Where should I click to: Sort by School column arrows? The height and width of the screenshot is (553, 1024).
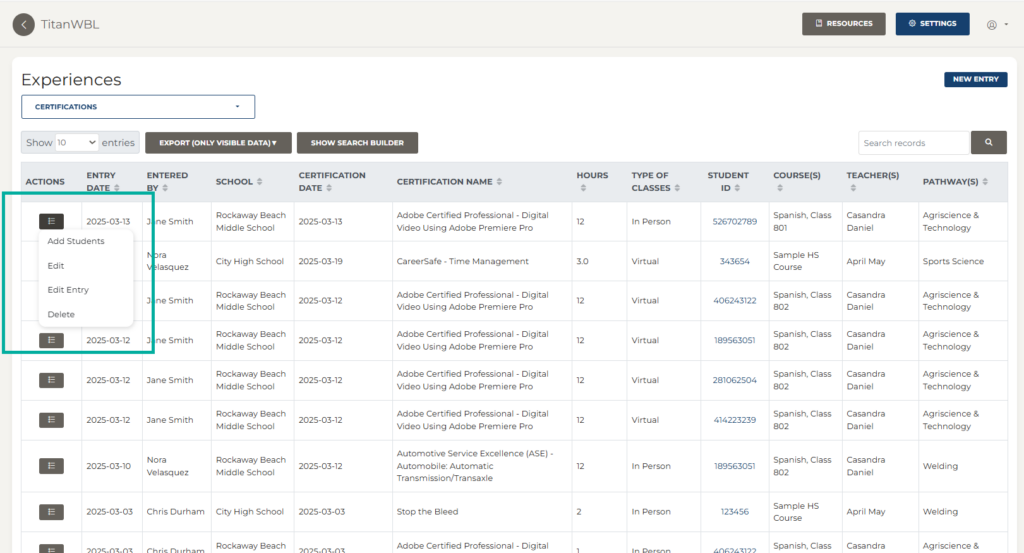click(259, 182)
